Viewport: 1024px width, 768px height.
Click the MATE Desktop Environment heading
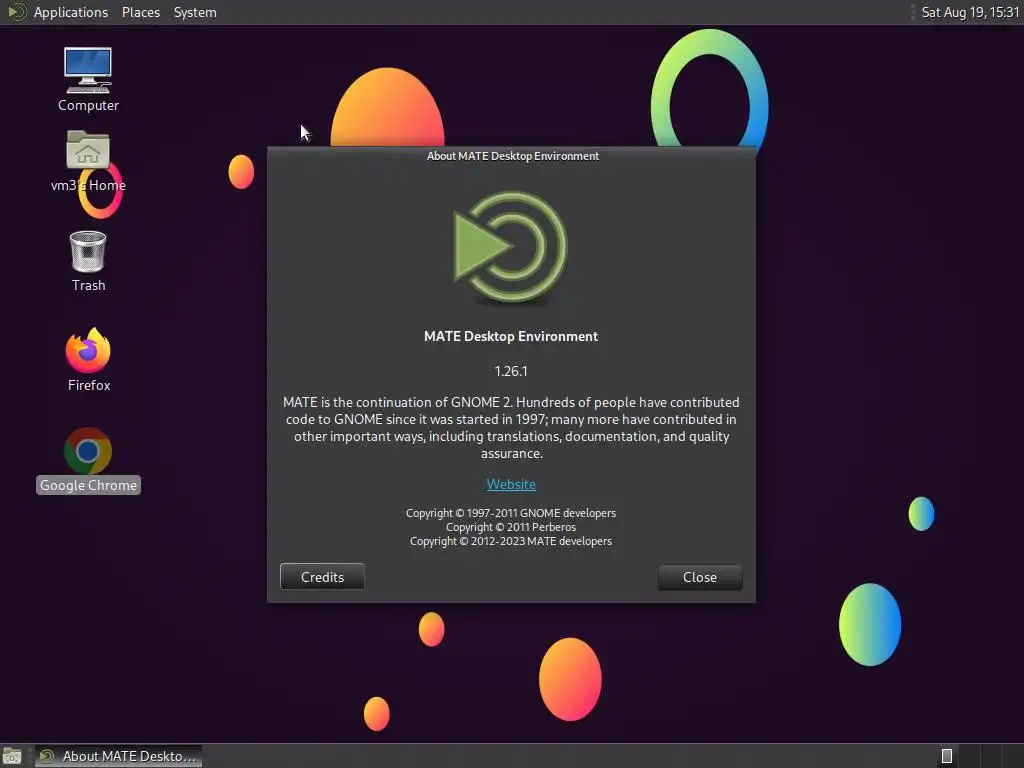point(511,336)
